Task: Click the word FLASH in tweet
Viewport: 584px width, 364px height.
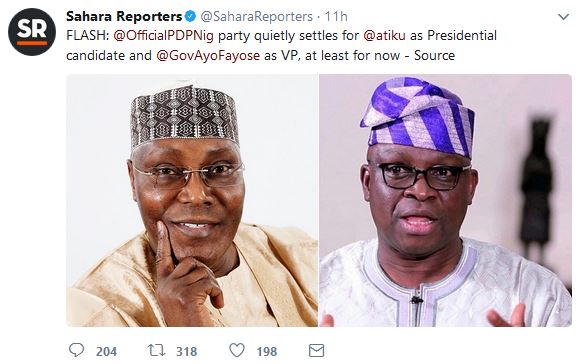Action: click(88, 36)
